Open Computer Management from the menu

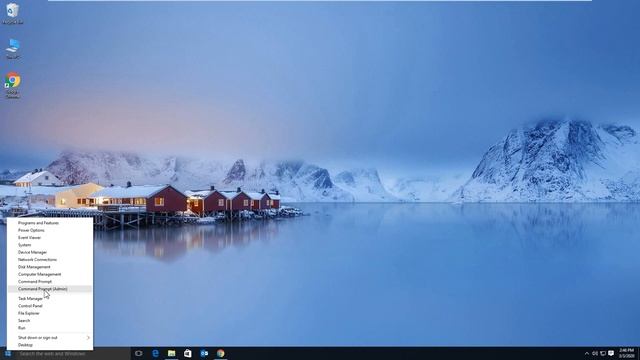(50, 274)
